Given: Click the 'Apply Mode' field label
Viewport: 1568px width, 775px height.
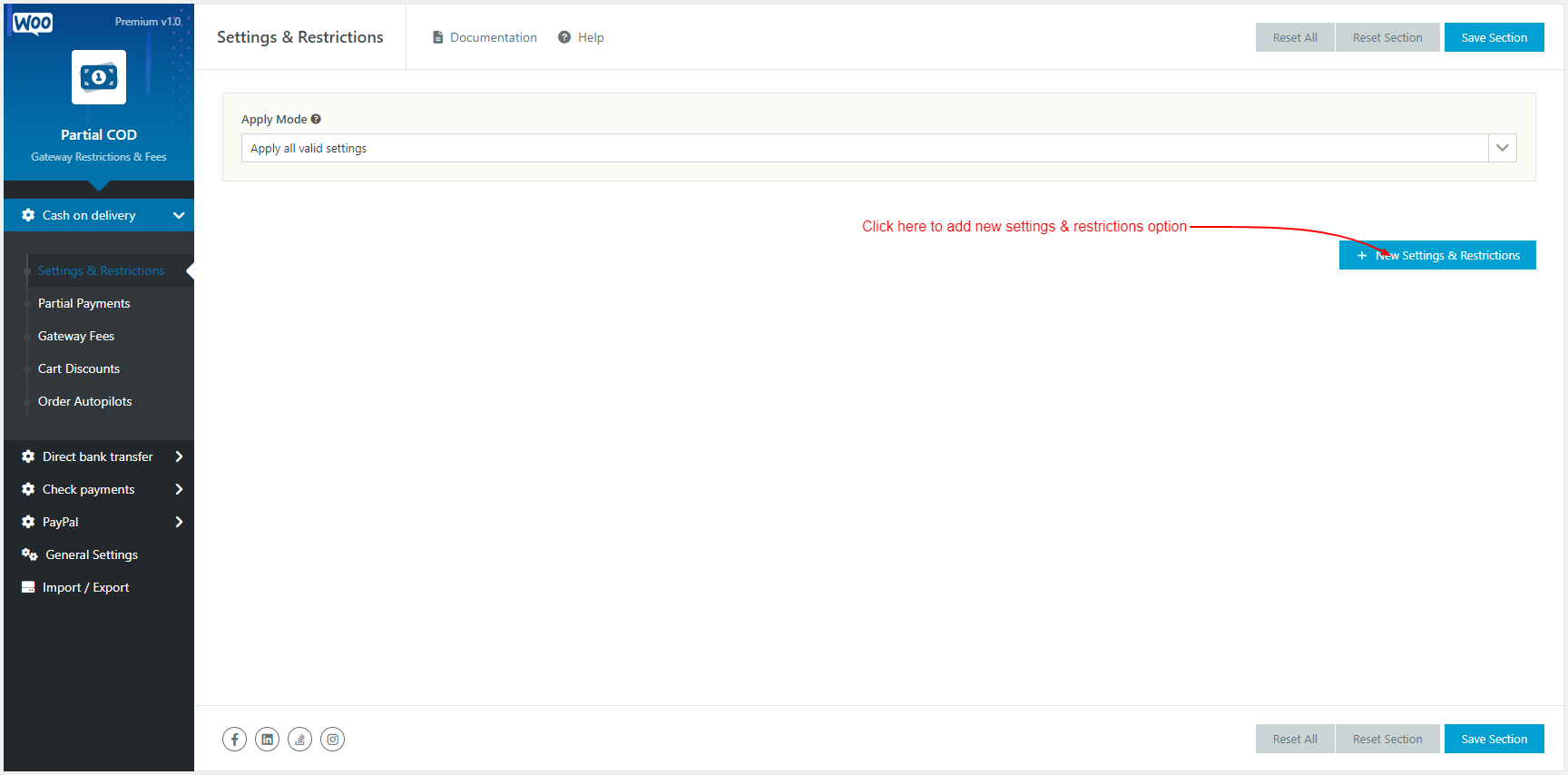Looking at the screenshot, I should click(274, 119).
